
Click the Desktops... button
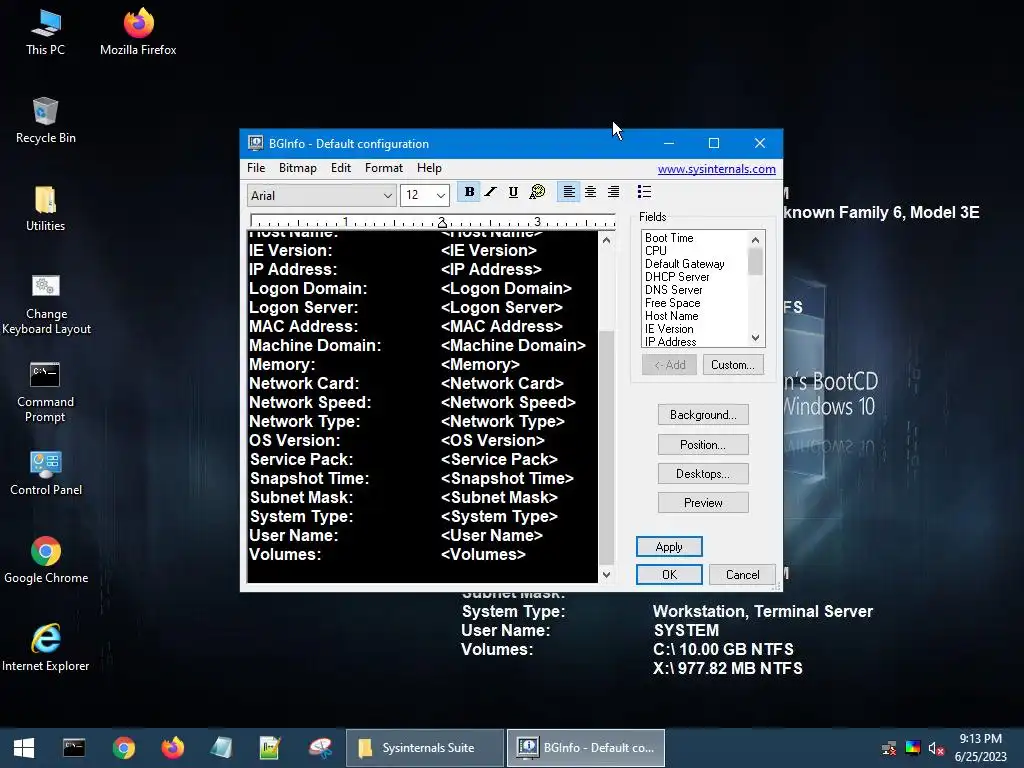tap(703, 473)
